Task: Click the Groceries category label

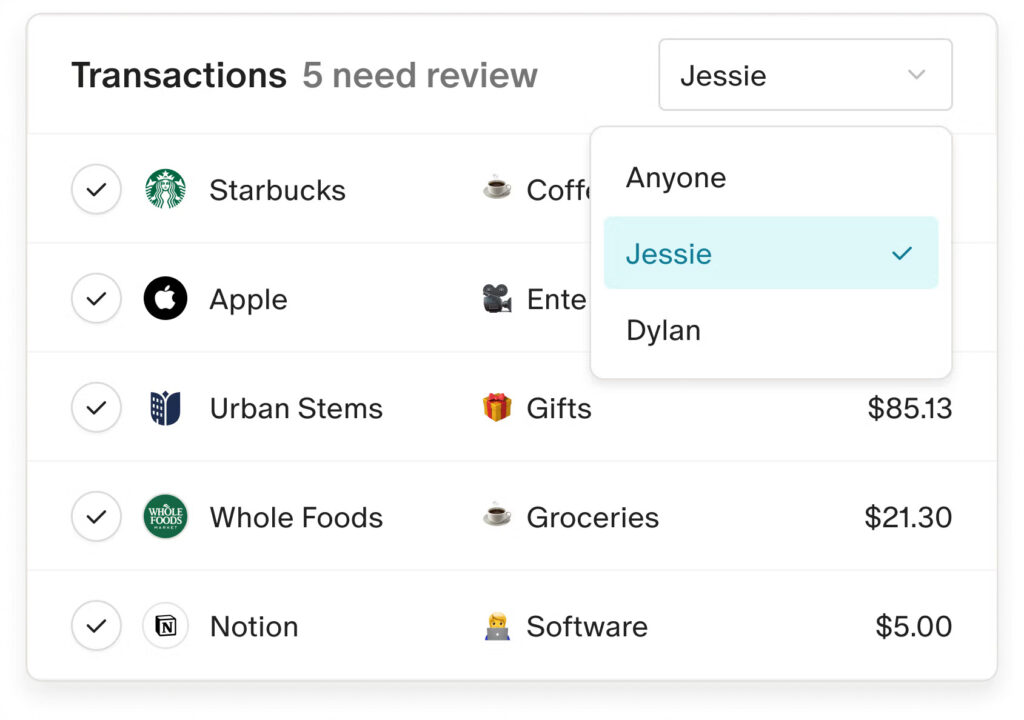Action: pos(592,517)
